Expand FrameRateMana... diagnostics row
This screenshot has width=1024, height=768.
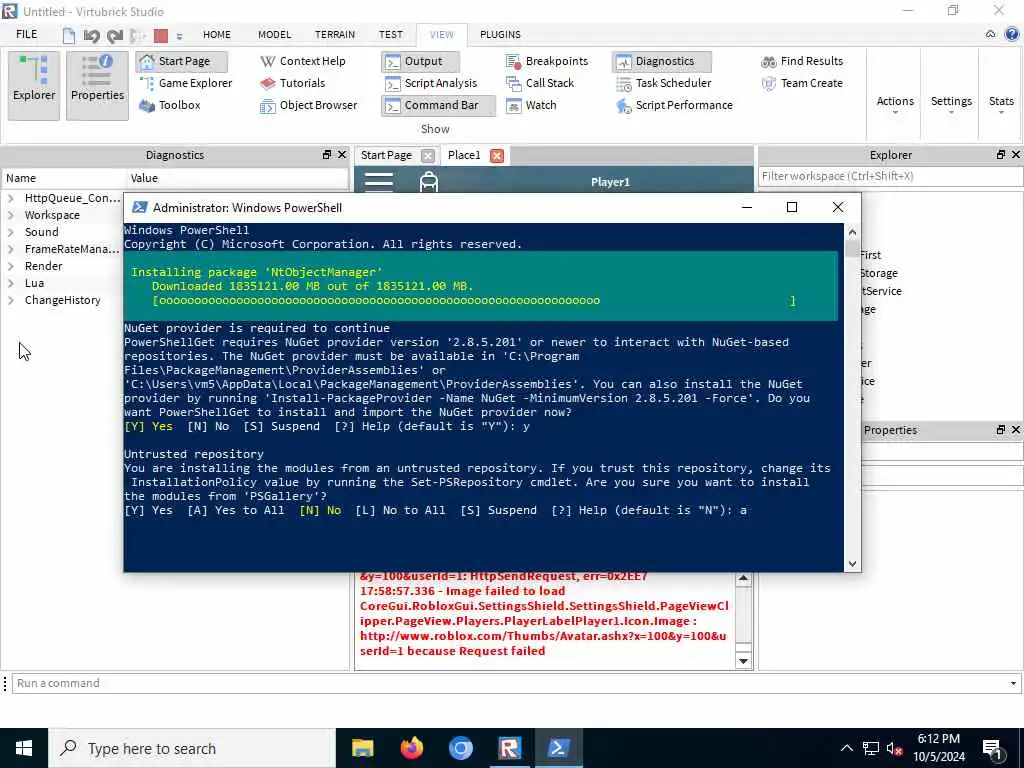(x=10, y=249)
